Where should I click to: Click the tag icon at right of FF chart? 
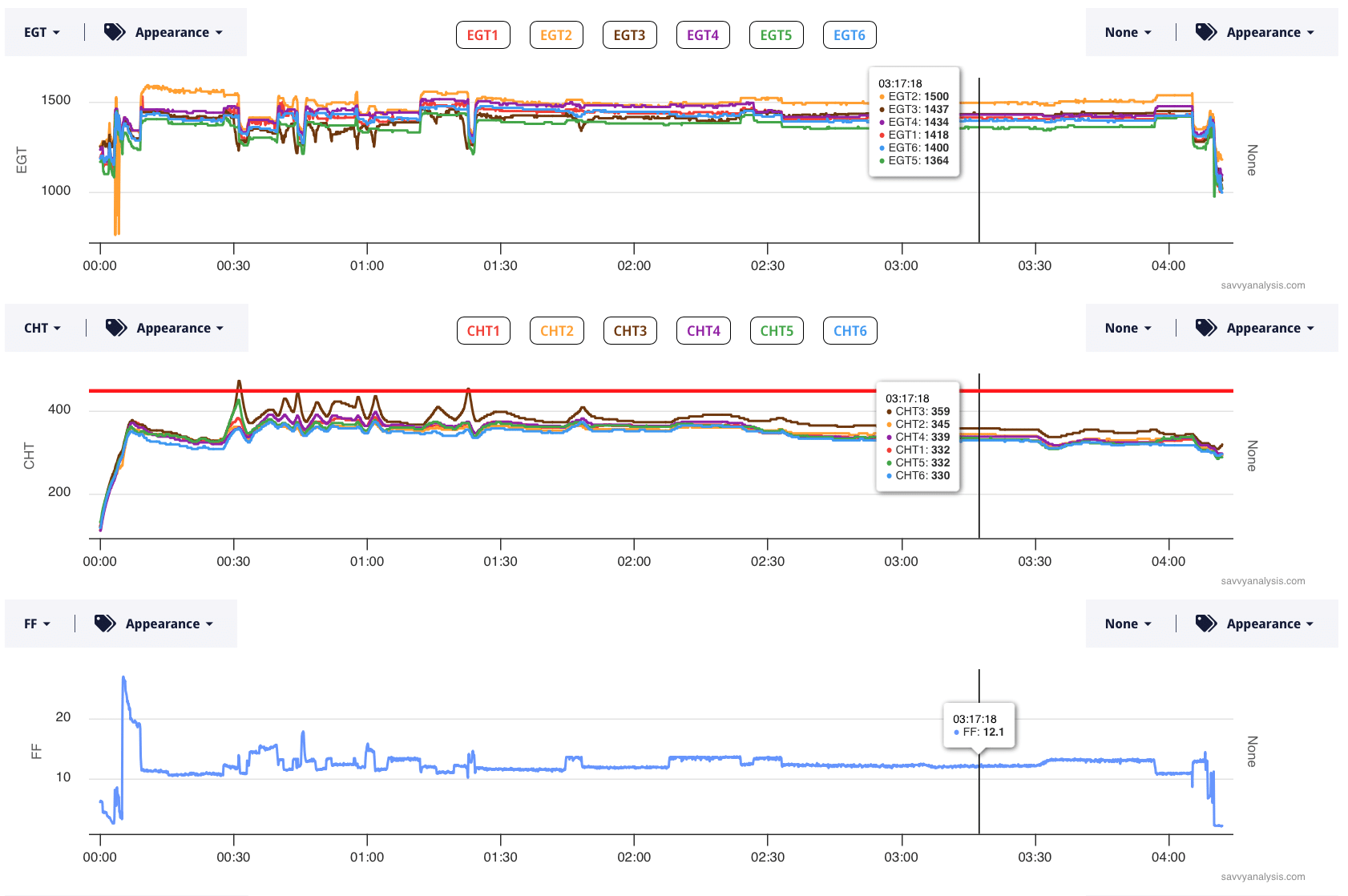pyautogui.click(x=1206, y=624)
